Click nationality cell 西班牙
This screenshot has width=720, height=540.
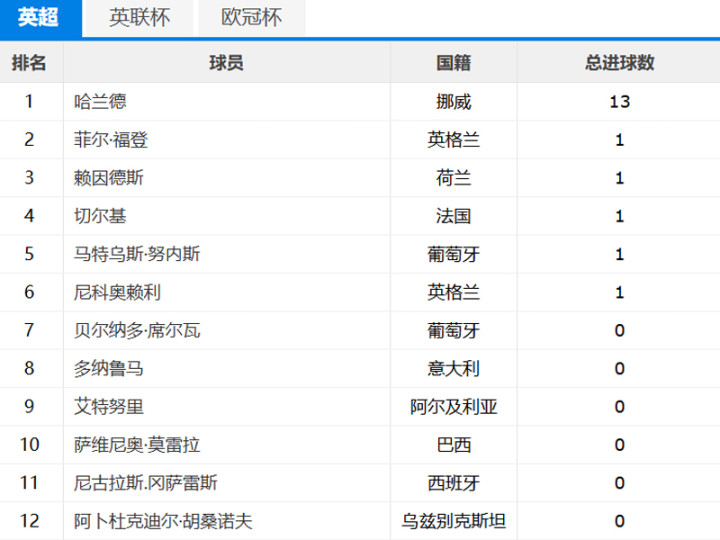[454, 483]
